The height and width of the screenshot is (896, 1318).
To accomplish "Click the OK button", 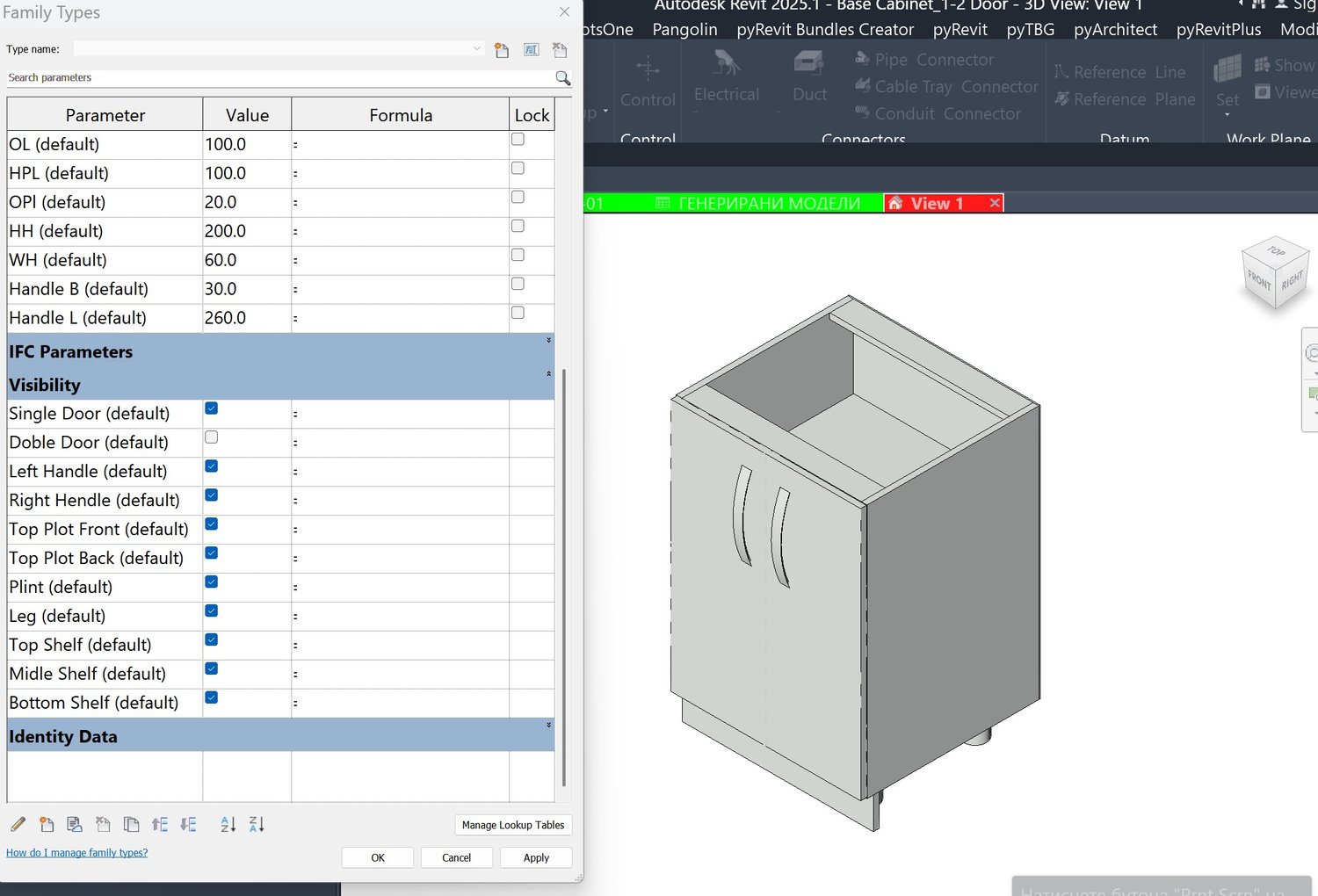I will click(x=378, y=857).
